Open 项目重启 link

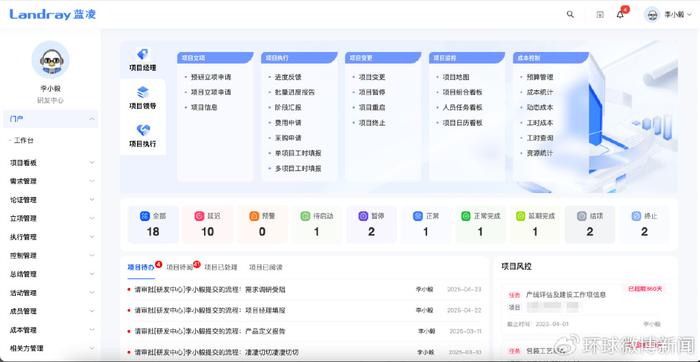(372, 108)
